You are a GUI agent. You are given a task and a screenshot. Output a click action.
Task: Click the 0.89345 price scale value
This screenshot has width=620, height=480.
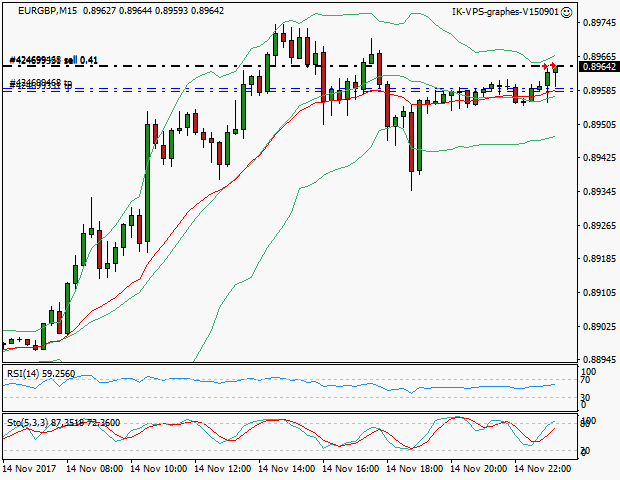(x=599, y=192)
